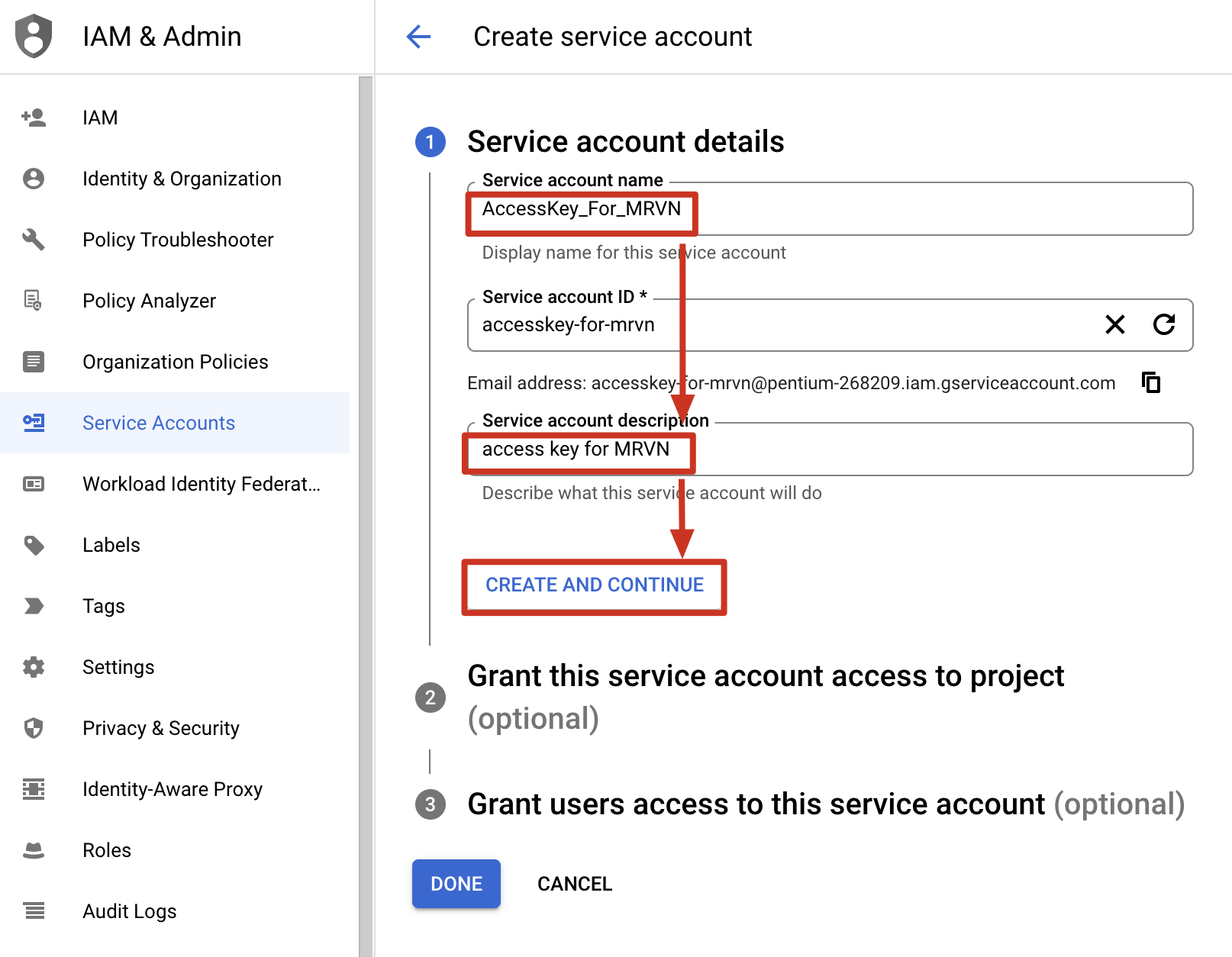Click the Settings gear icon
The image size is (1232, 957).
34,667
